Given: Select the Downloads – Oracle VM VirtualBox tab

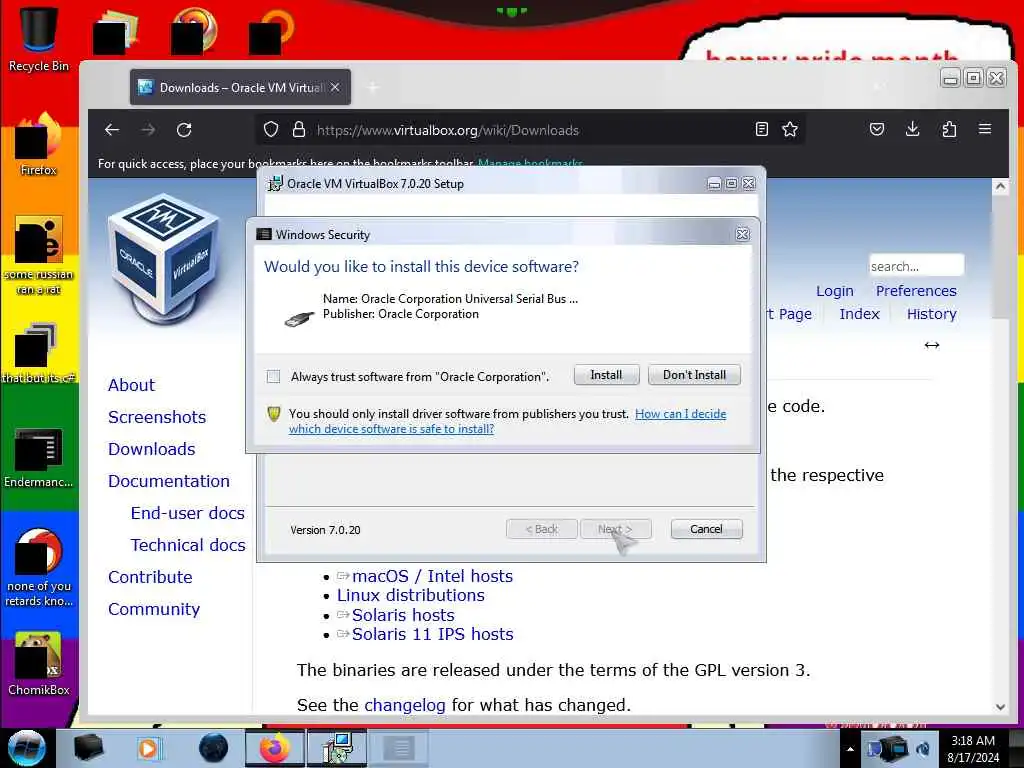Looking at the screenshot, I should pyautogui.click(x=240, y=88).
